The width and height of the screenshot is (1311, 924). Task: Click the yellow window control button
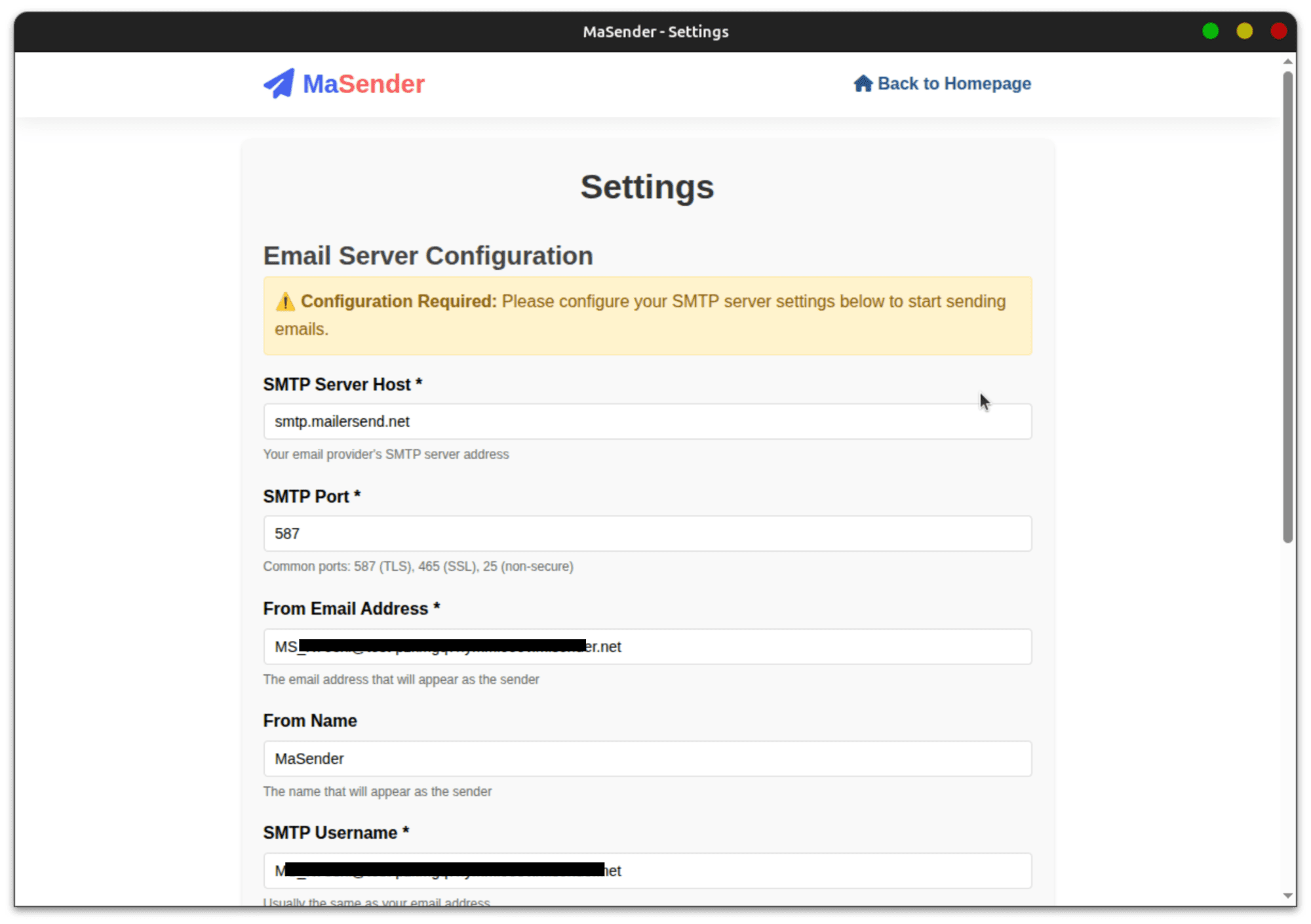[1245, 31]
